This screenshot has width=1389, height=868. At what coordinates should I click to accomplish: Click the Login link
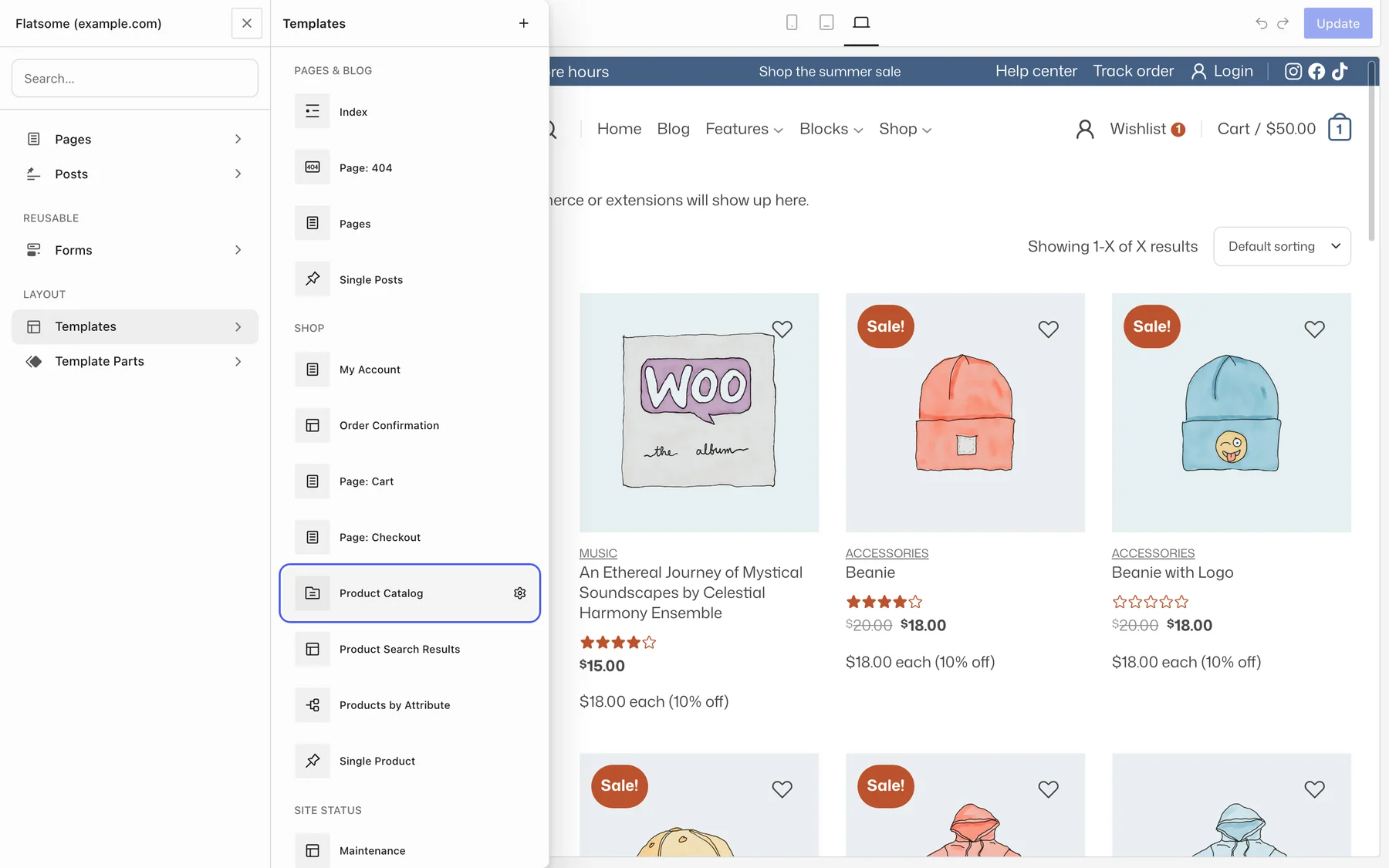pyautogui.click(x=1222, y=71)
